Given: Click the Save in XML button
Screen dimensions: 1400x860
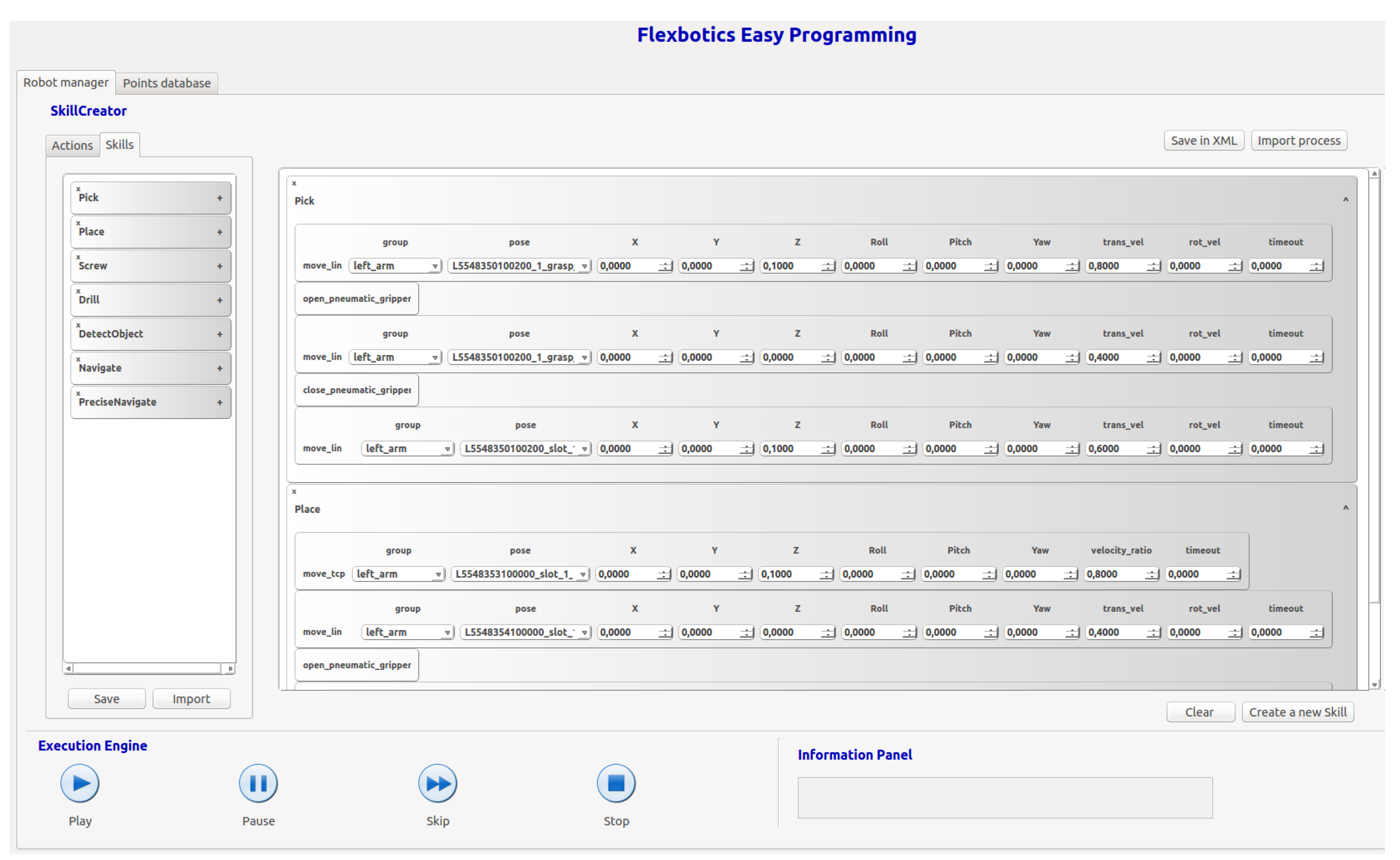Looking at the screenshot, I should tap(1203, 140).
